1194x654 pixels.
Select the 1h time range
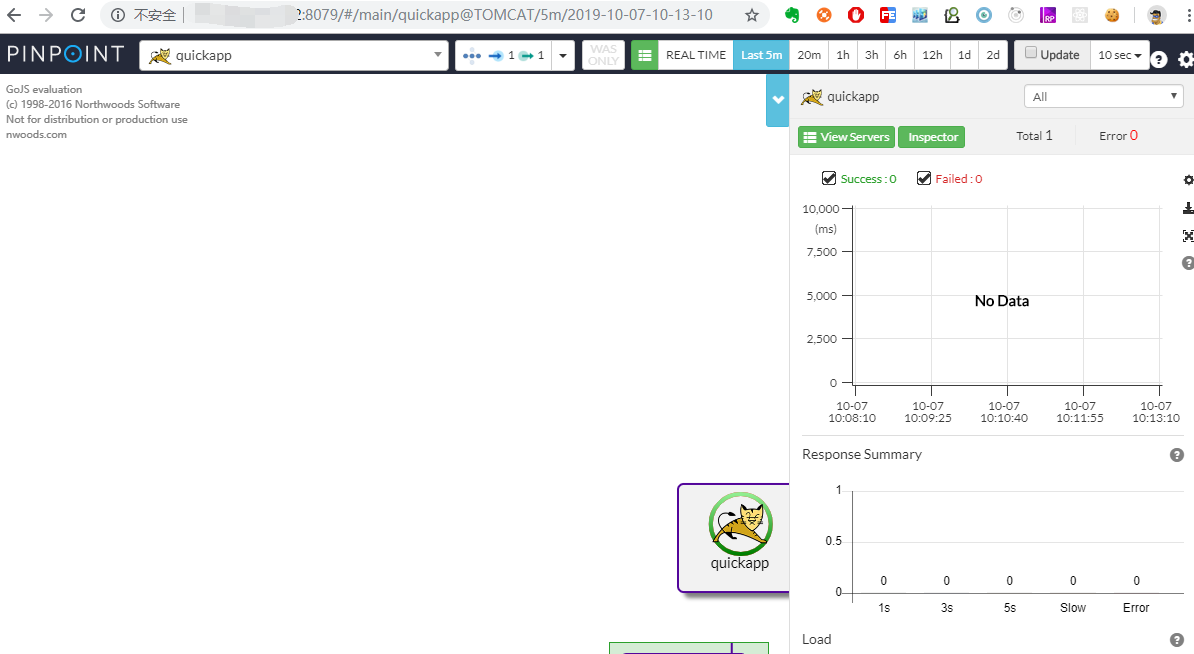[x=843, y=55]
